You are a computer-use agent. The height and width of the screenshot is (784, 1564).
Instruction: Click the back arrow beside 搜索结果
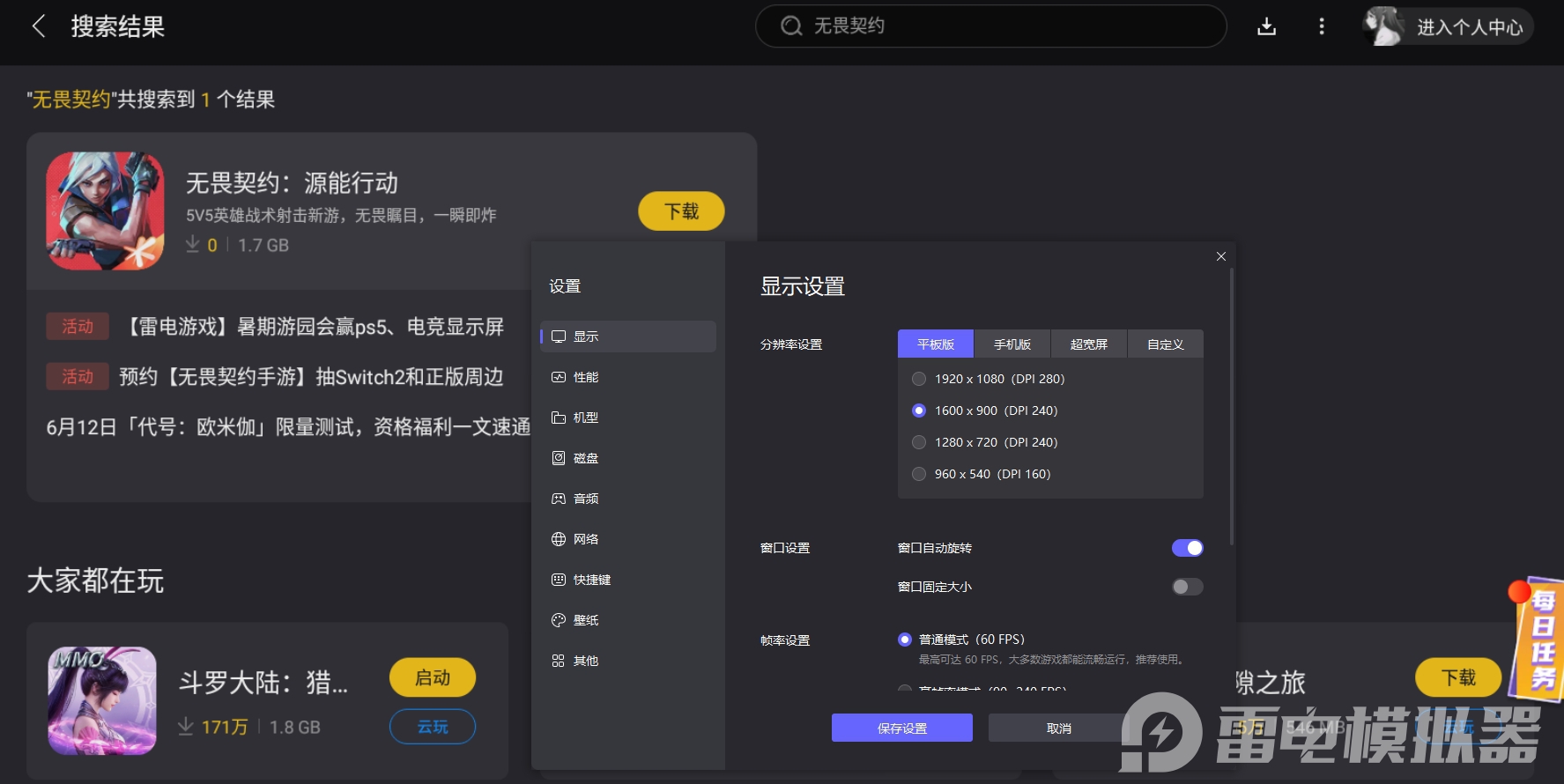click(39, 26)
